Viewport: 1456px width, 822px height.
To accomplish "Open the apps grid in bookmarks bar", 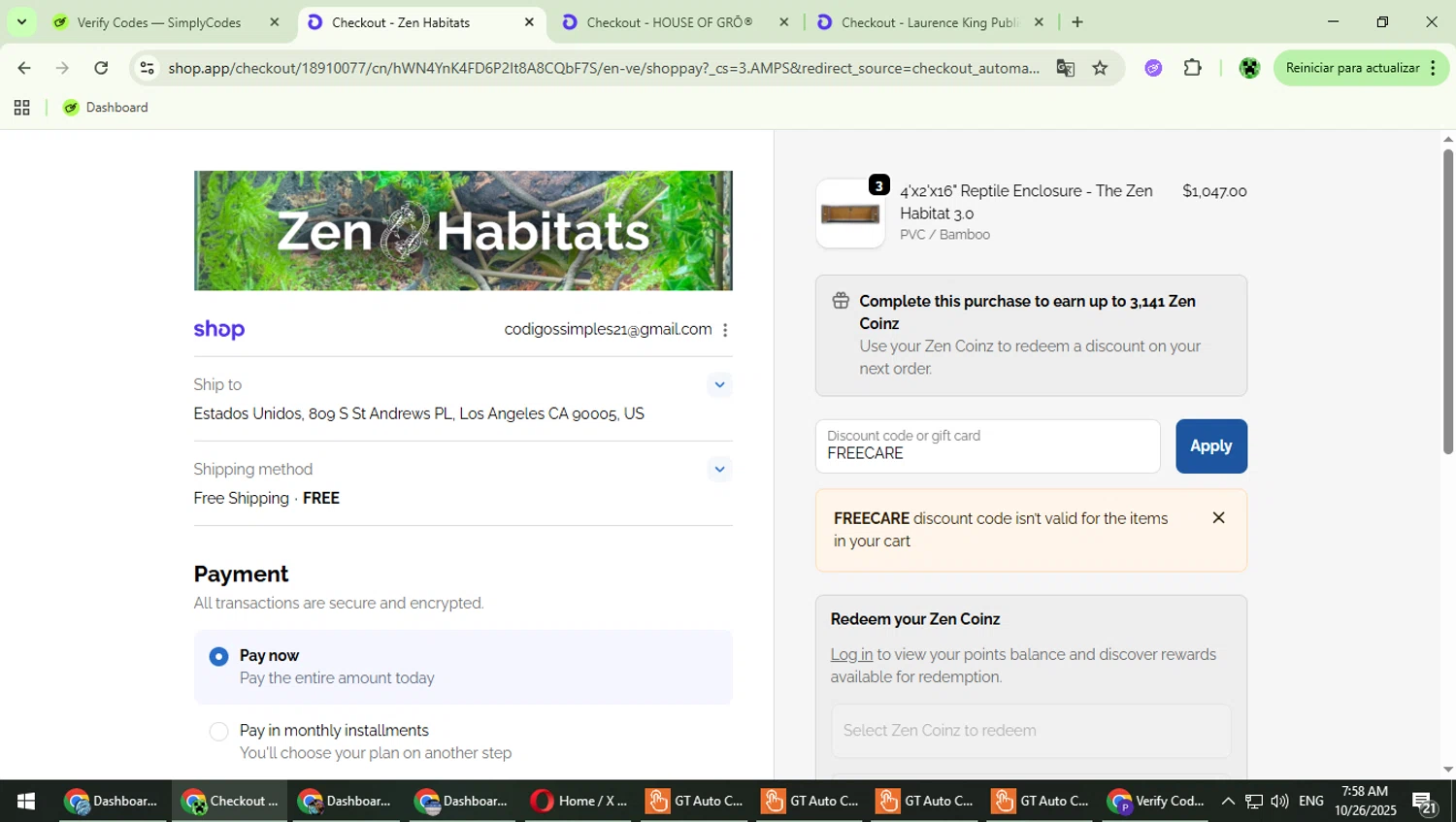I will pos(21,108).
